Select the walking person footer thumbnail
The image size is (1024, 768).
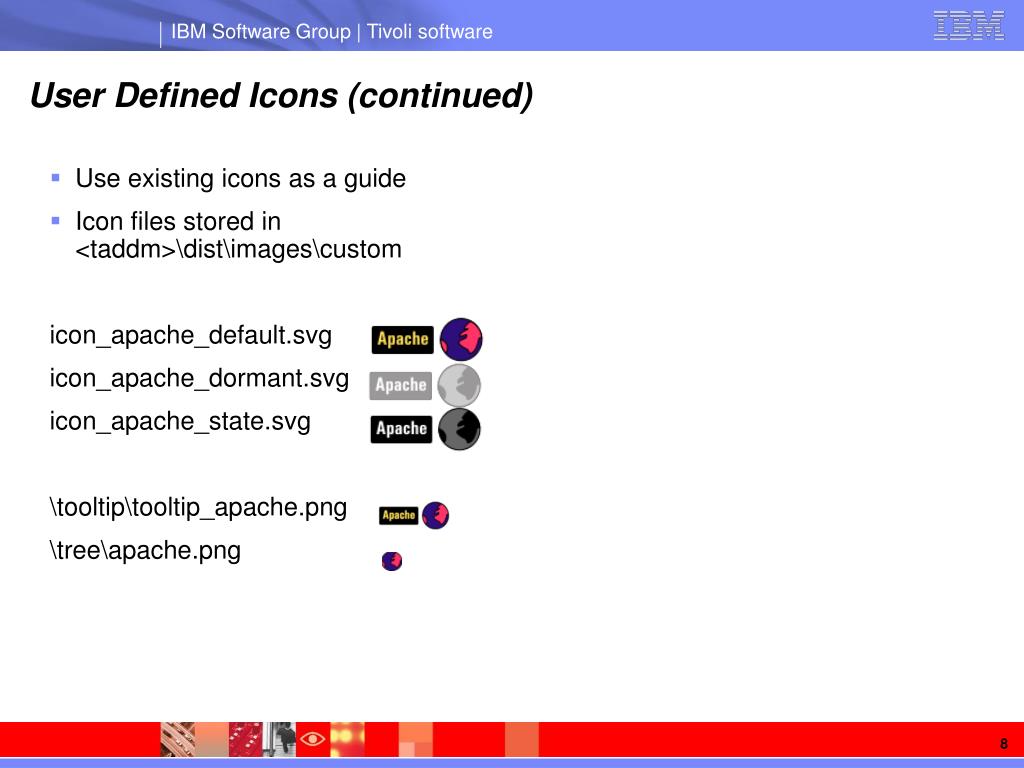coord(280,739)
